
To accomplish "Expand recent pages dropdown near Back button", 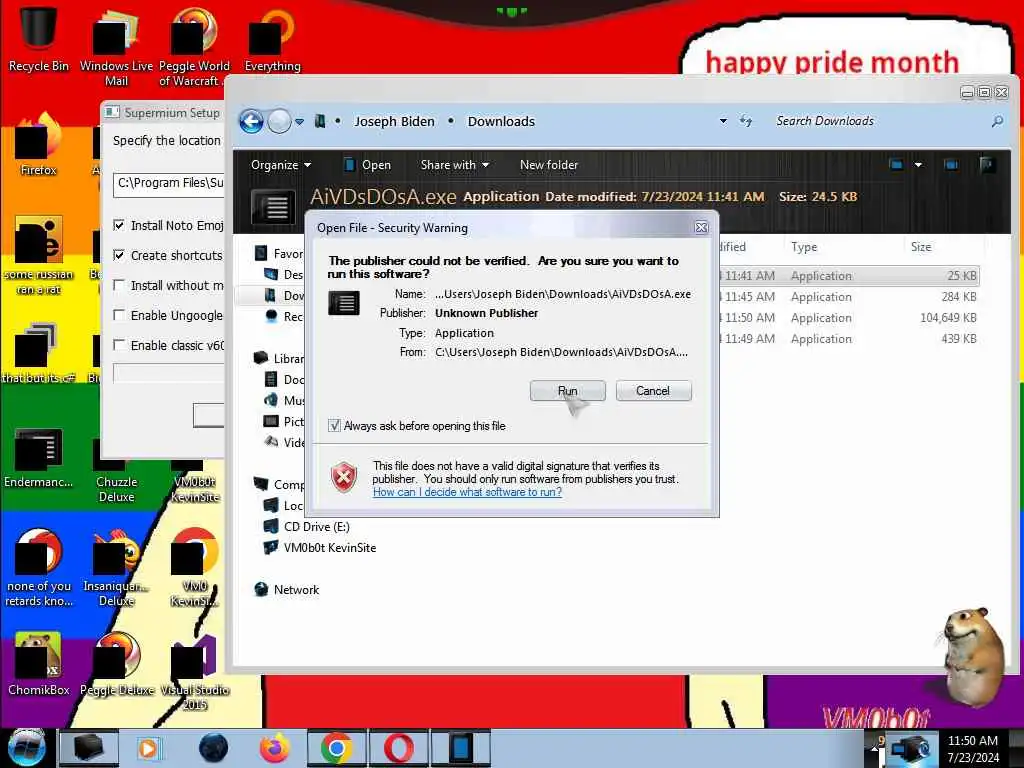I will point(299,121).
